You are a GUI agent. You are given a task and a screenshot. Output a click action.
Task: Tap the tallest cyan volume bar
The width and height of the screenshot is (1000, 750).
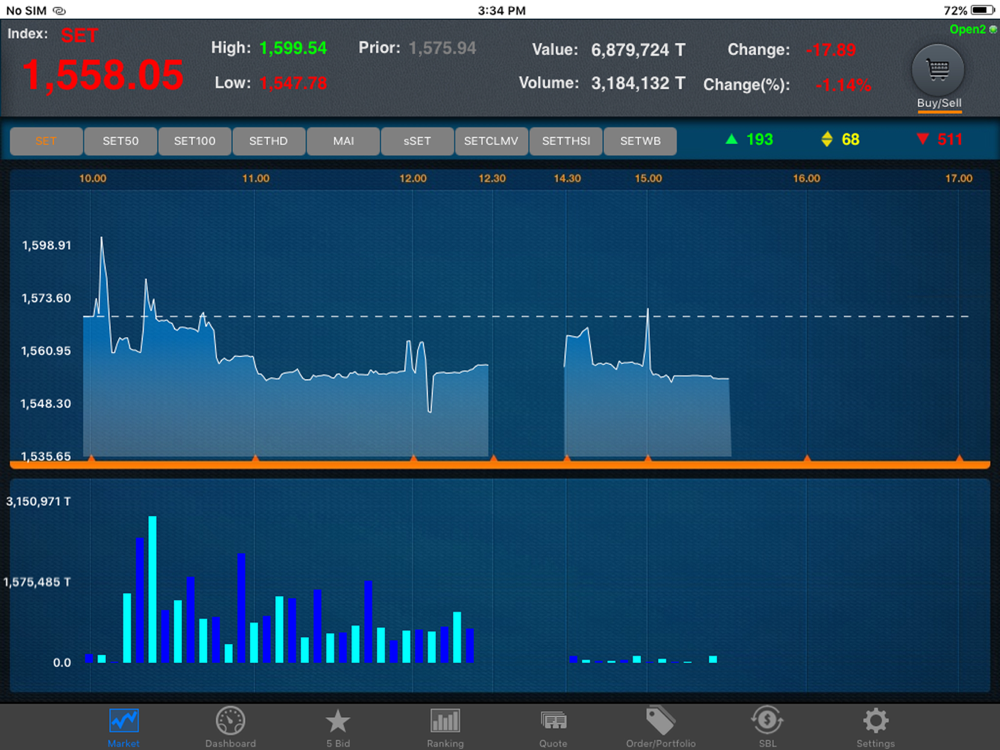[x=152, y=589]
